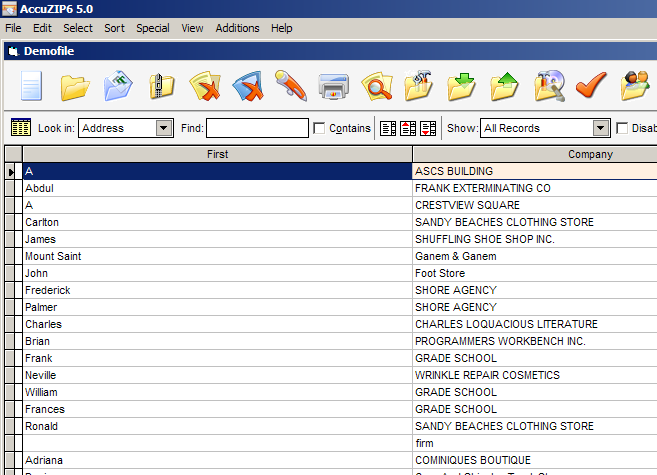Select the Foot Store cell
Image resolution: width=657 pixels, height=475 pixels.
[x=535, y=273]
